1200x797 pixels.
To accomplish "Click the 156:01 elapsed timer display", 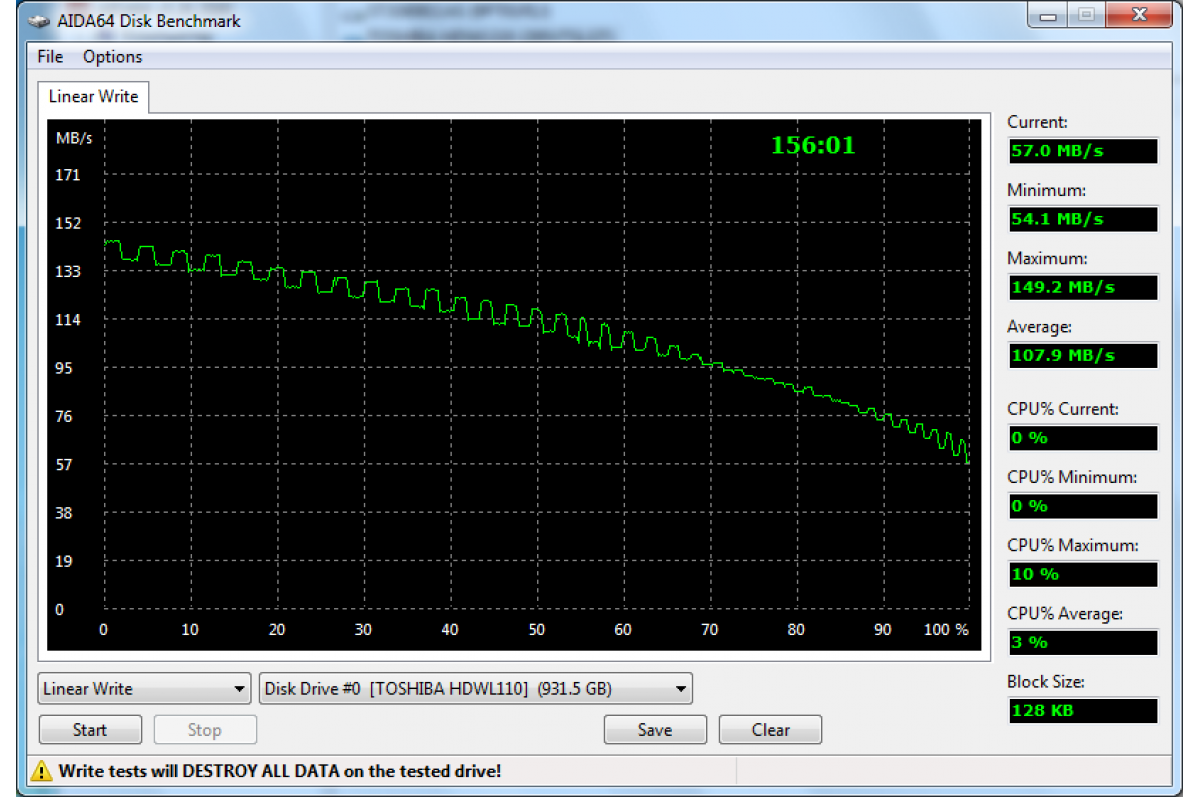I will pyautogui.click(x=812, y=146).
